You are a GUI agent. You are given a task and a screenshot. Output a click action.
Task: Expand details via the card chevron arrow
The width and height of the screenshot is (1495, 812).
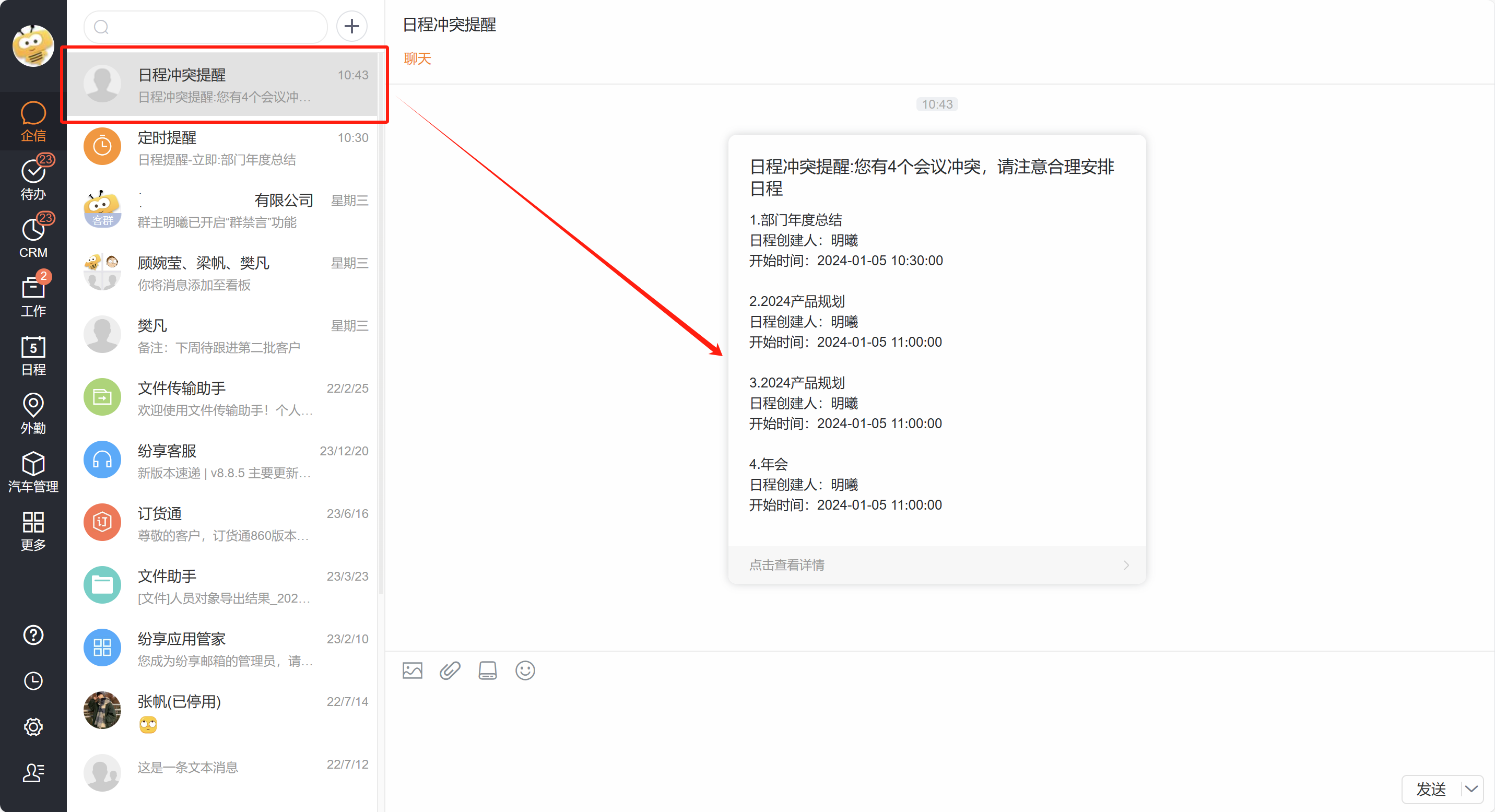coord(1125,564)
